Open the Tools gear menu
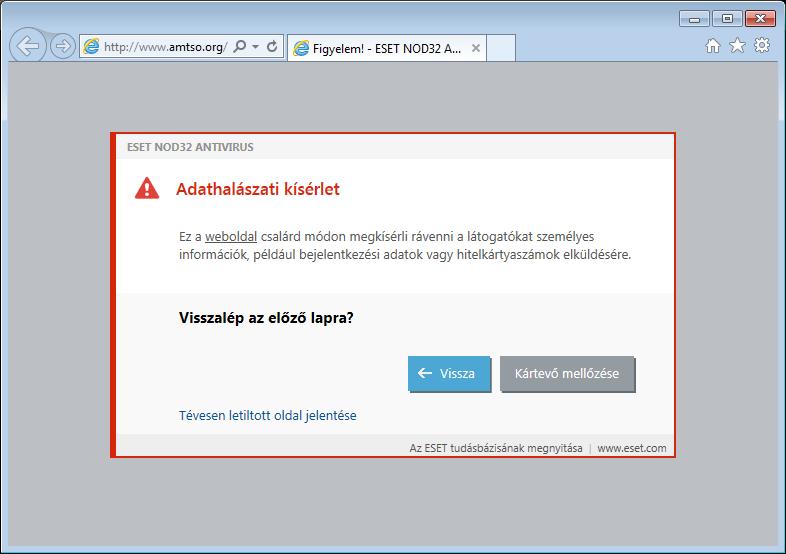Viewport: 786px width, 554px height. click(762, 46)
